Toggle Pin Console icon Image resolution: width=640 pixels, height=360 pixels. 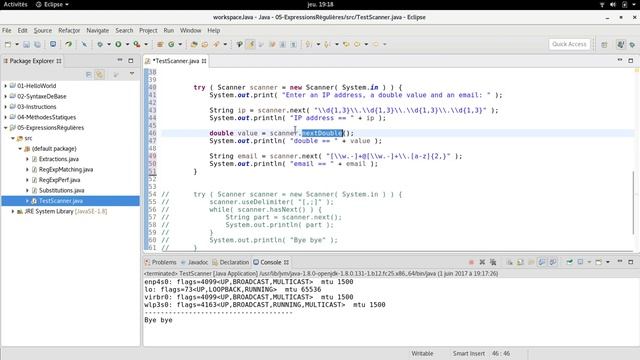click(x=569, y=262)
